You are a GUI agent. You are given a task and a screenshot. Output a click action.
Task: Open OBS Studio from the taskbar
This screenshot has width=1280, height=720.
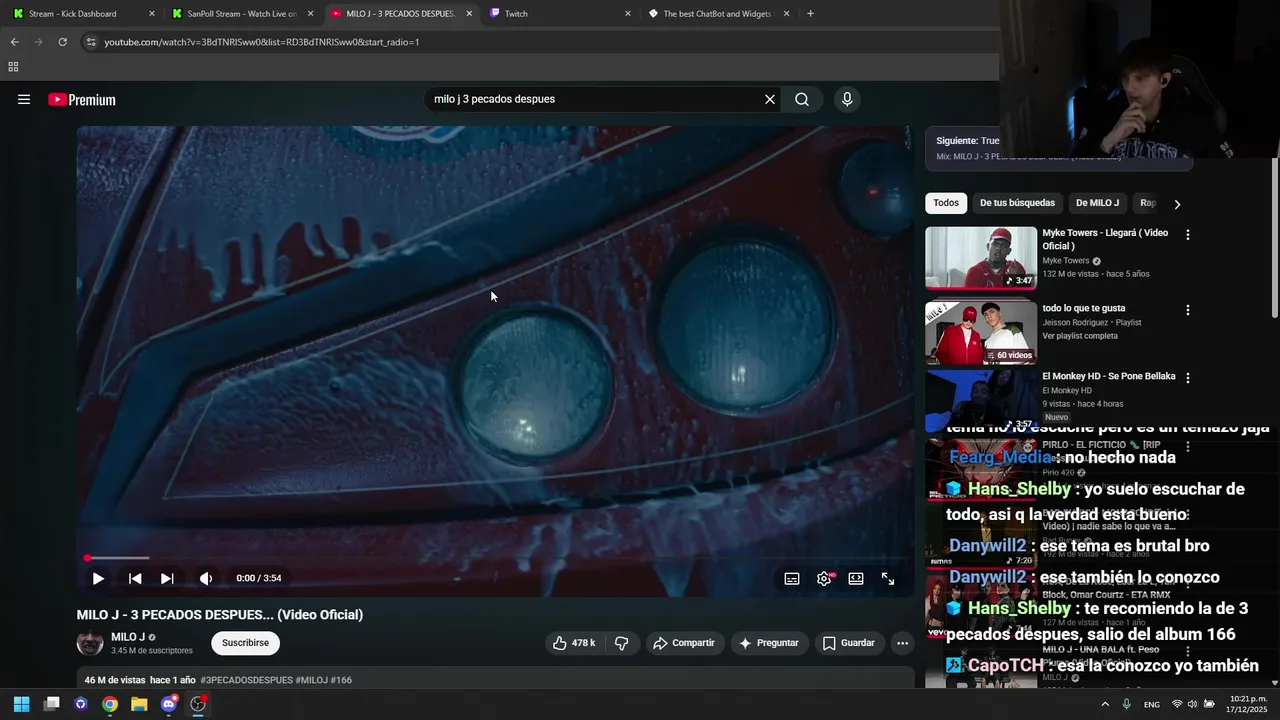(x=198, y=704)
